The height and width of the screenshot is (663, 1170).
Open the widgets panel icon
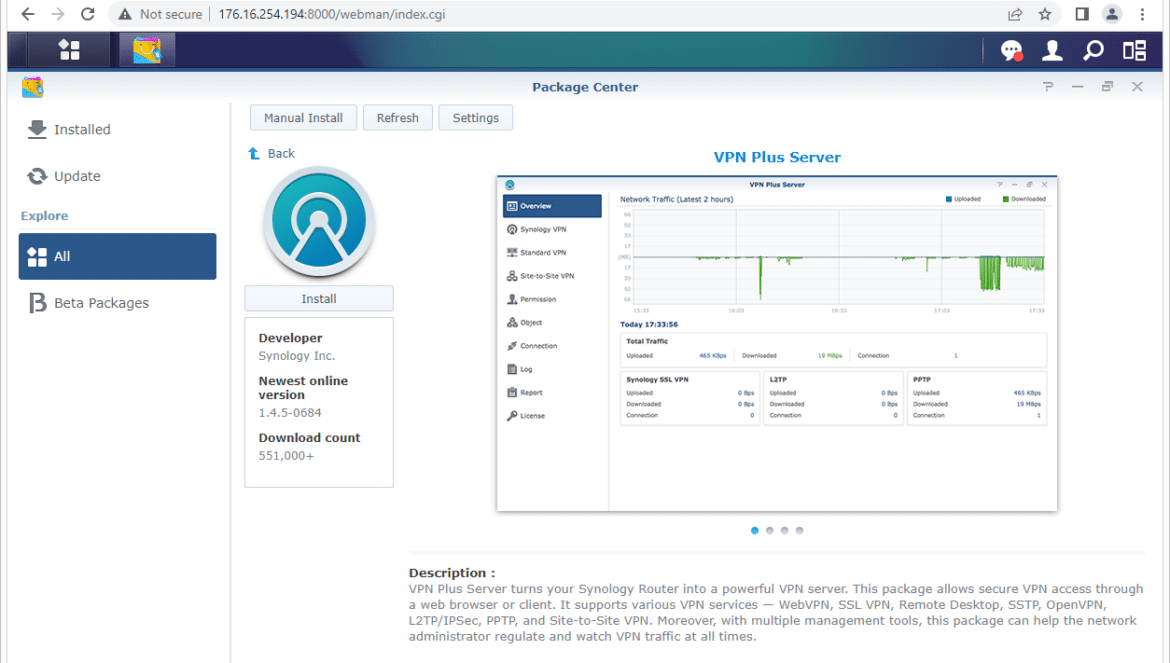(1134, 50)
